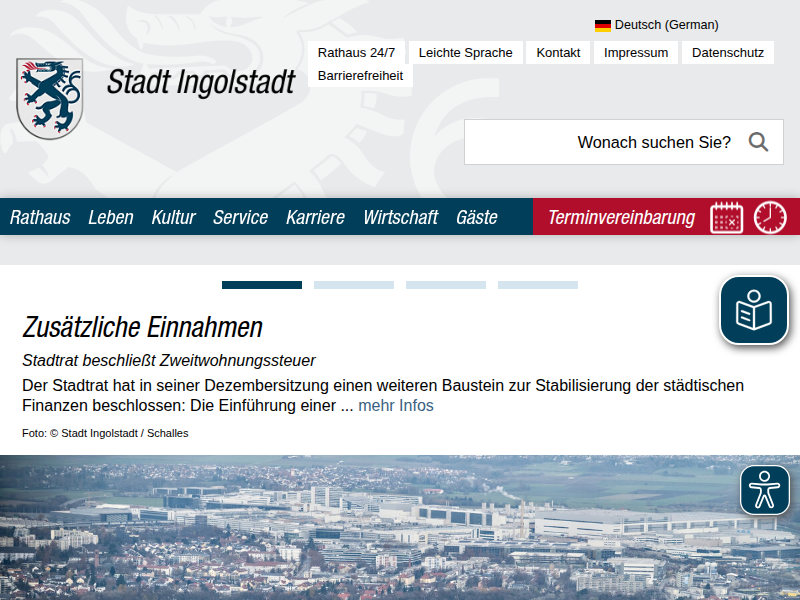Open the Leichte Sprache link
The height and width of the screenshot is (600, 800).
coord(465,53)
